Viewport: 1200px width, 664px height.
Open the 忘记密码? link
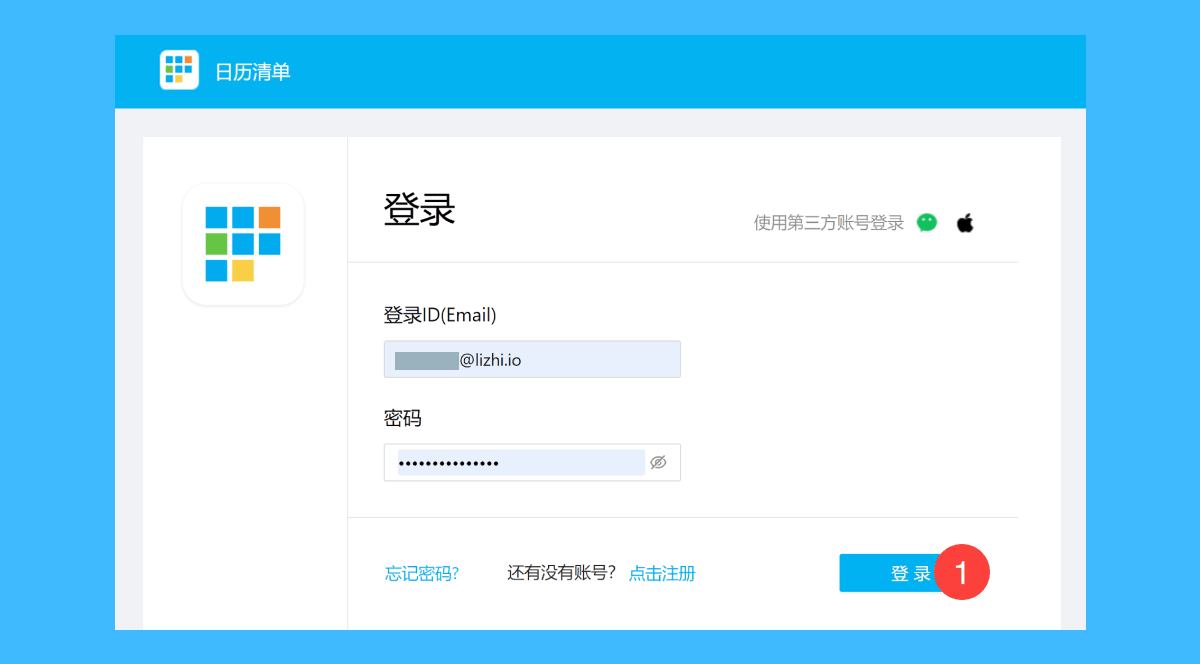[x=422, y=574]
